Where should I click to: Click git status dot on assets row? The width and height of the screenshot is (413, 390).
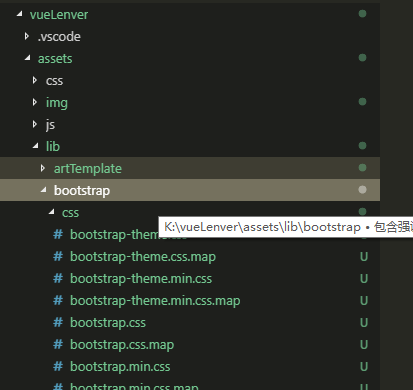point(362,58)
